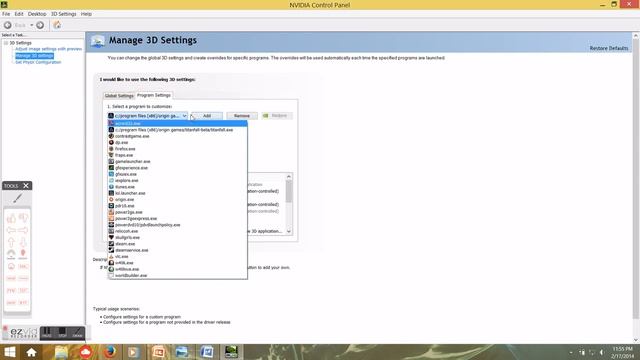Go back with the Back arrow button
The image size is (640, 360).
coord(7,25)
